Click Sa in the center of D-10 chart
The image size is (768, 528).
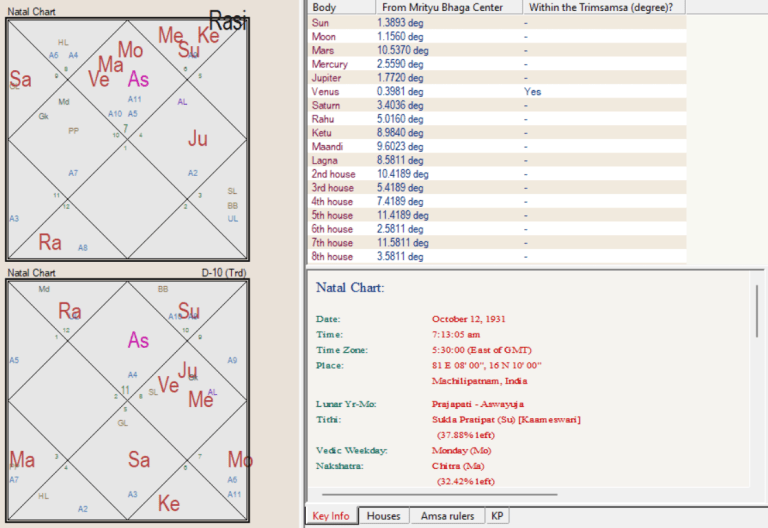coord(139,460)
